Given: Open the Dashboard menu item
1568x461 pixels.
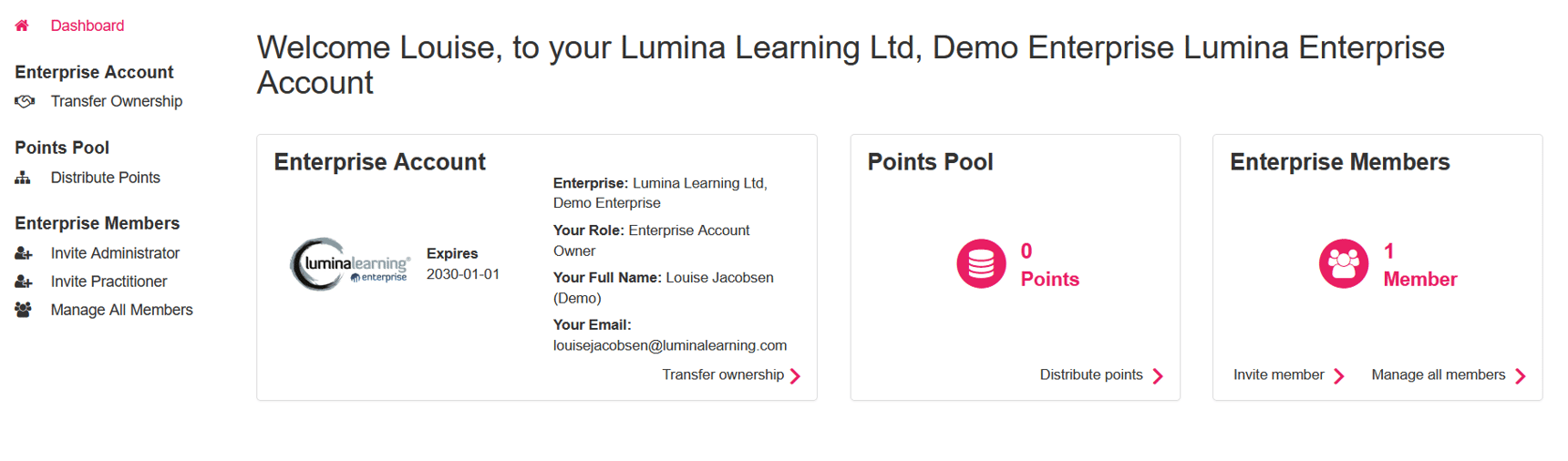Looking at the screenshot, I should pyautogui.click(x=88, y=26).
